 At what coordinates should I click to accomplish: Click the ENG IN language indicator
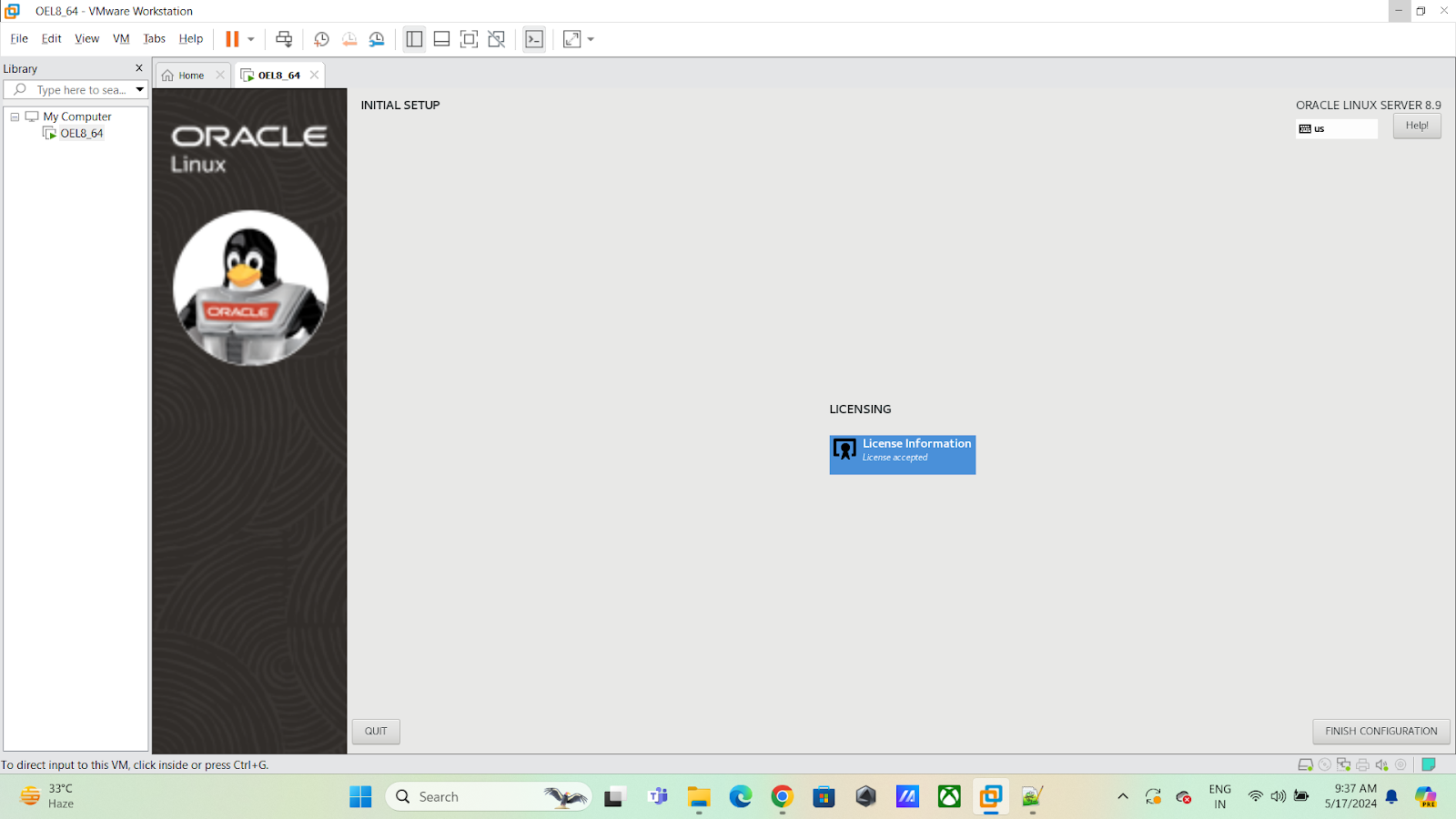click(1220, 797)
